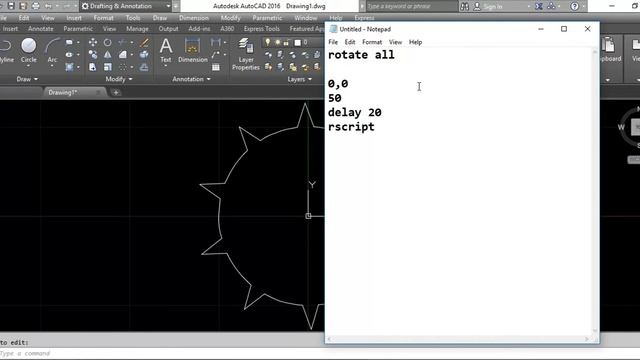The height and width of the screenshot is (360, 640).
Task: Open the AutoCAD Modify menu
Action: [231, 18]
